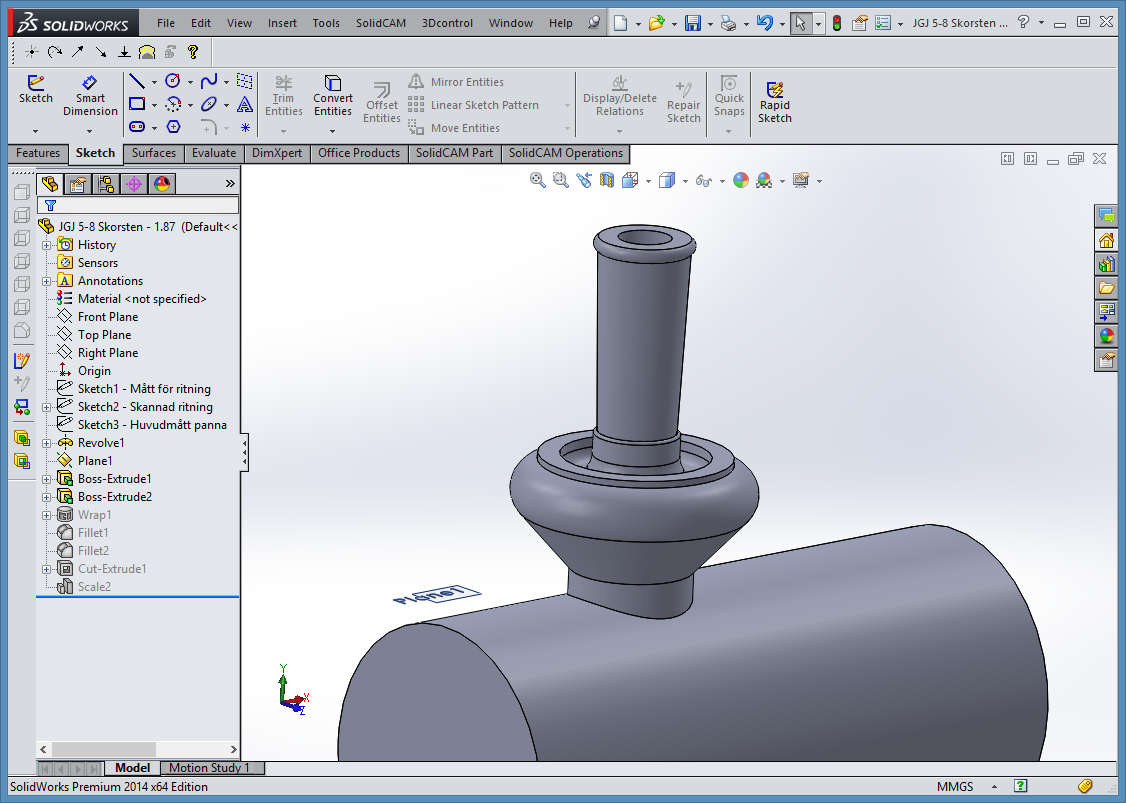This screenshot has width=1126, height=803.
Task: Click the Smart Dimension tool
Action: click(90, 96)
